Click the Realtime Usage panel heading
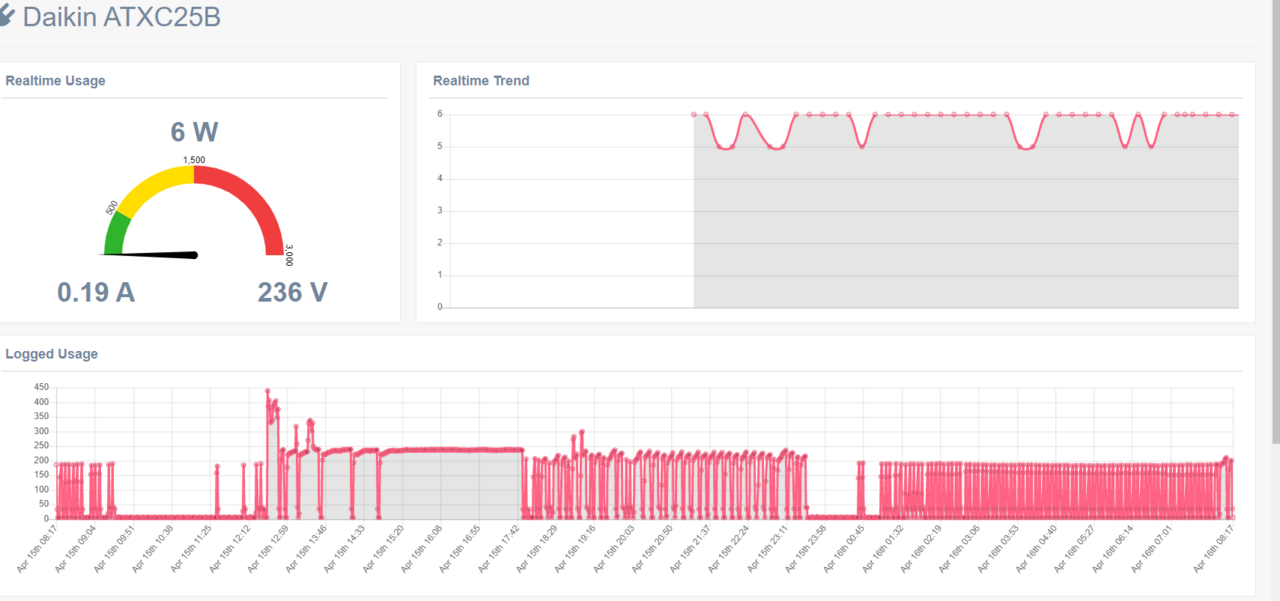The height and width of the screenshot is (601, 1280). pos(55,81)
